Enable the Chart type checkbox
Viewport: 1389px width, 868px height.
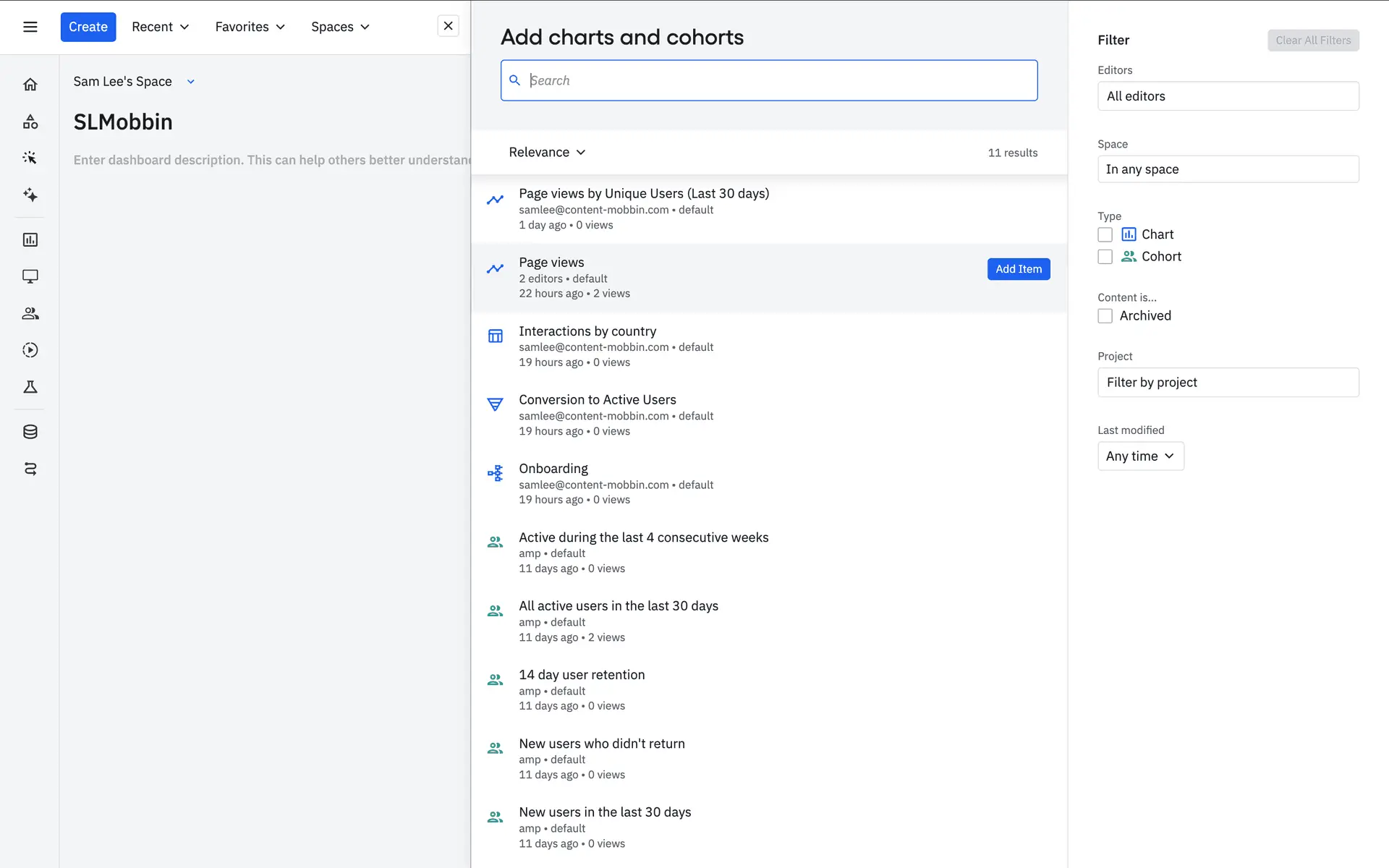coord(1105,234)
